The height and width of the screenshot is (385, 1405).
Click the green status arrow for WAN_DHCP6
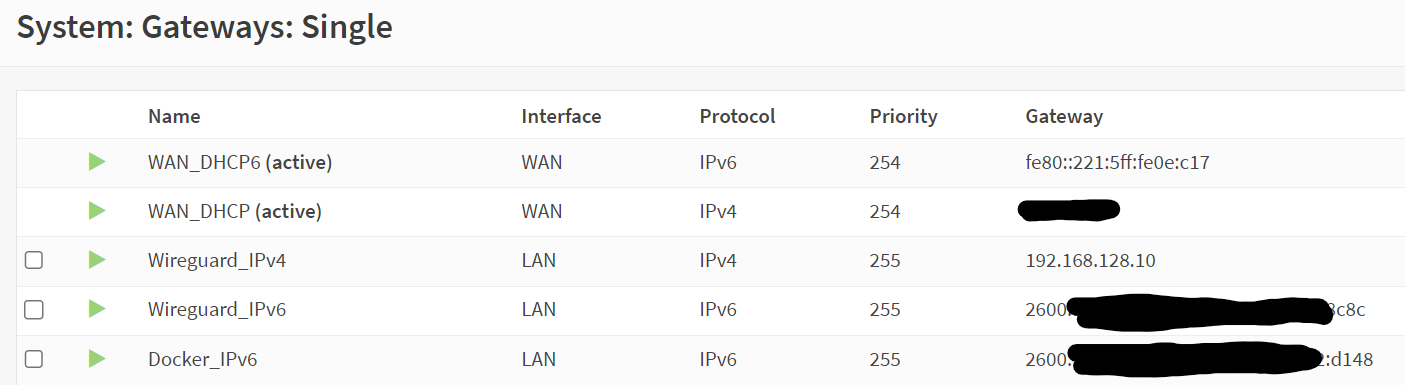pyautogui.click(x=97, y=162)
